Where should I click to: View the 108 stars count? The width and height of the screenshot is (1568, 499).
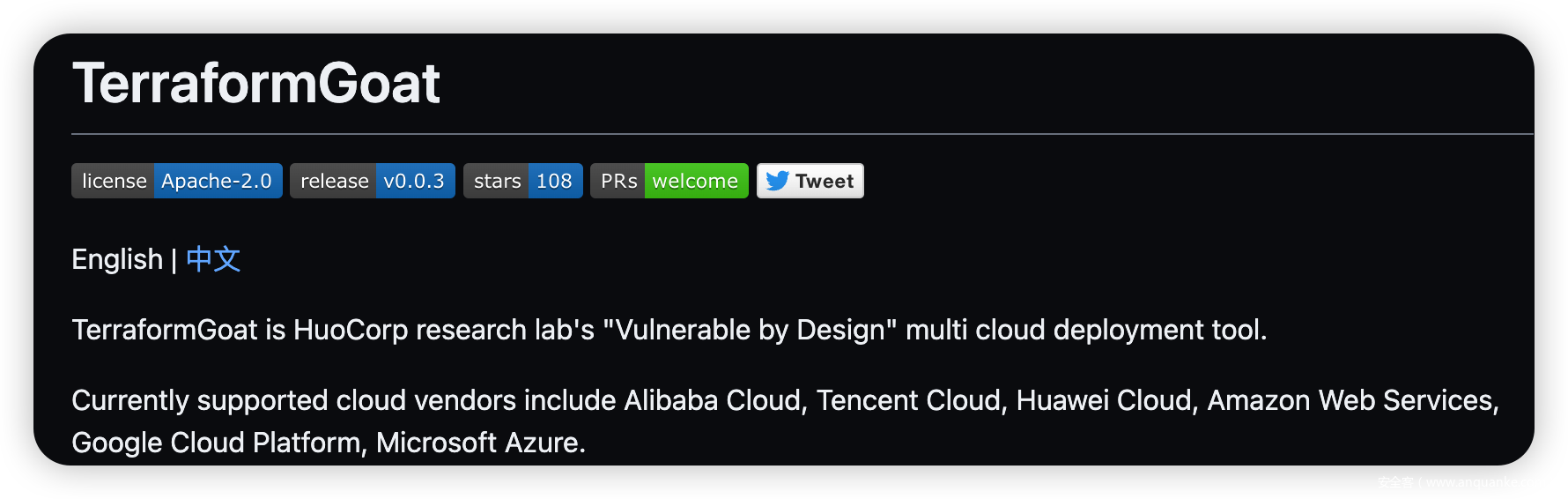pyautogui.click(x=554, y=181)
